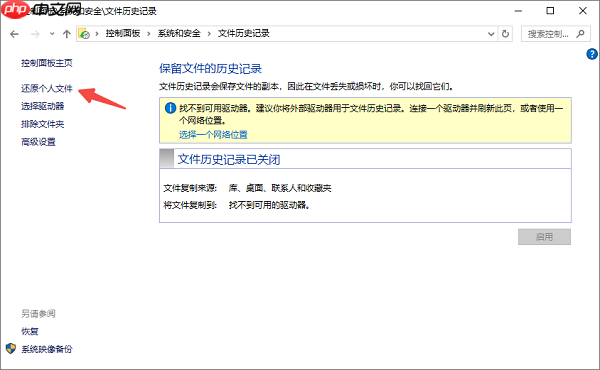The width and height of the screenshot is (600, 370).
Task: Open the 选择驱动器 link
Action: coord(42,106)
